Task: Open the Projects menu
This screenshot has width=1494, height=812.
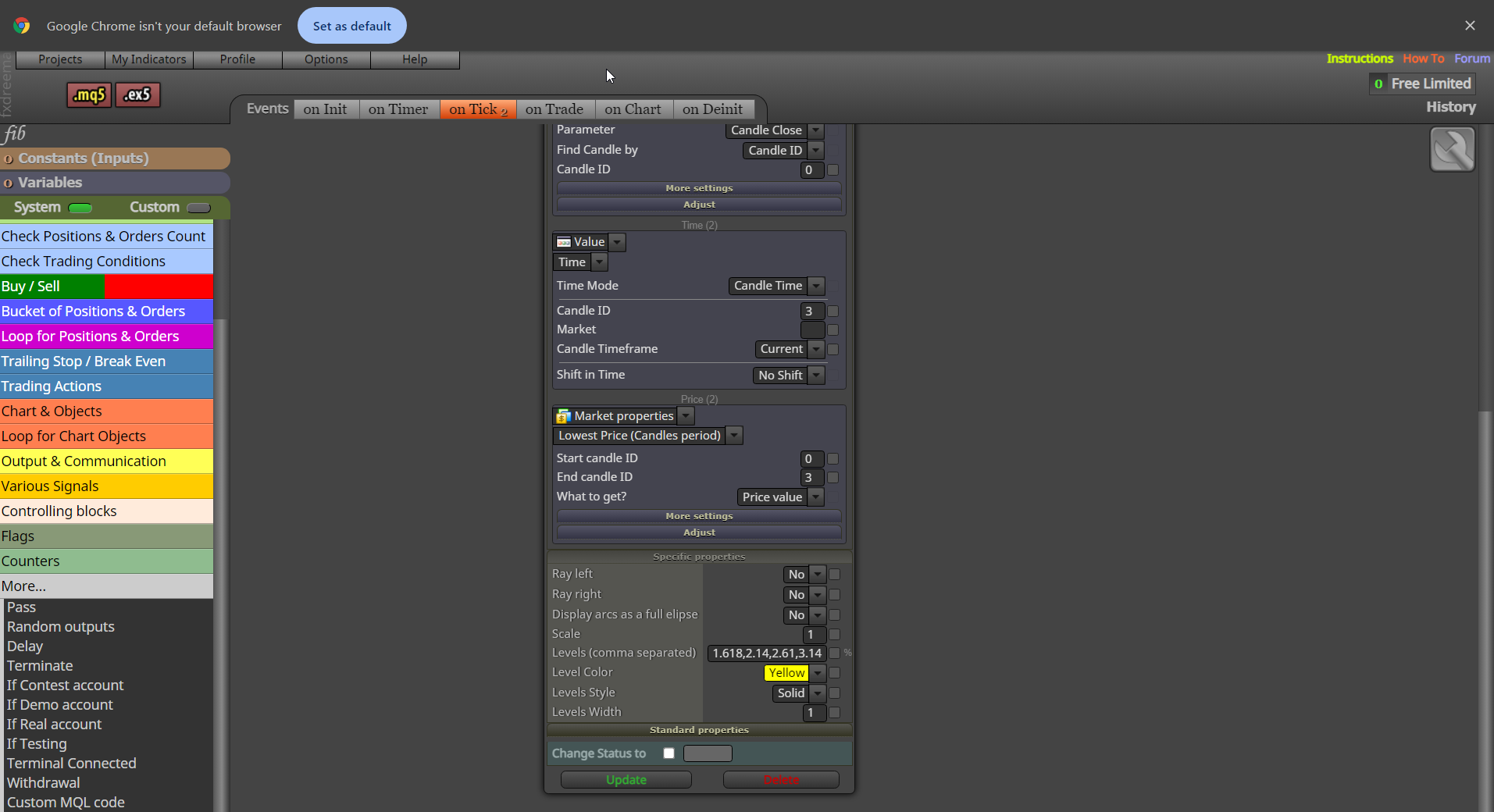Action: click(x=60, y=59)
